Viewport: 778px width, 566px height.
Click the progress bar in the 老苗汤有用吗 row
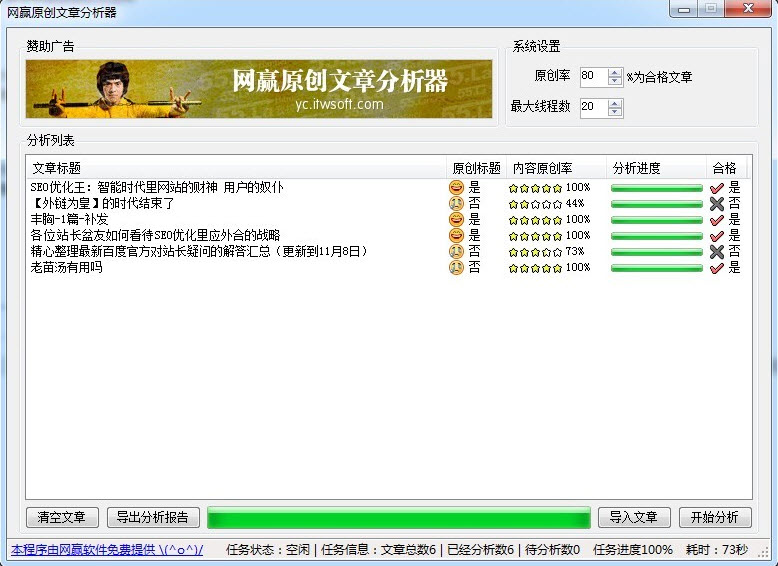(656, 268)
